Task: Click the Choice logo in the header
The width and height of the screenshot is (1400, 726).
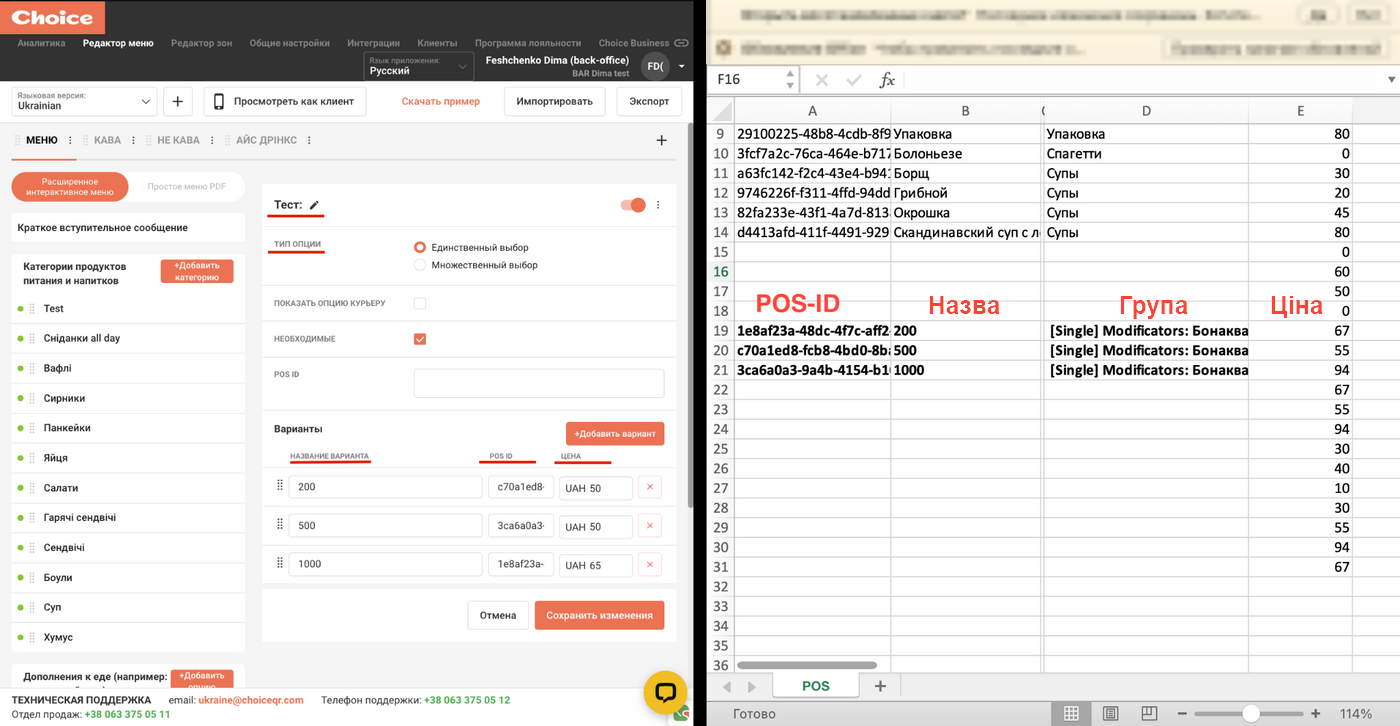Action: point(52,17)
